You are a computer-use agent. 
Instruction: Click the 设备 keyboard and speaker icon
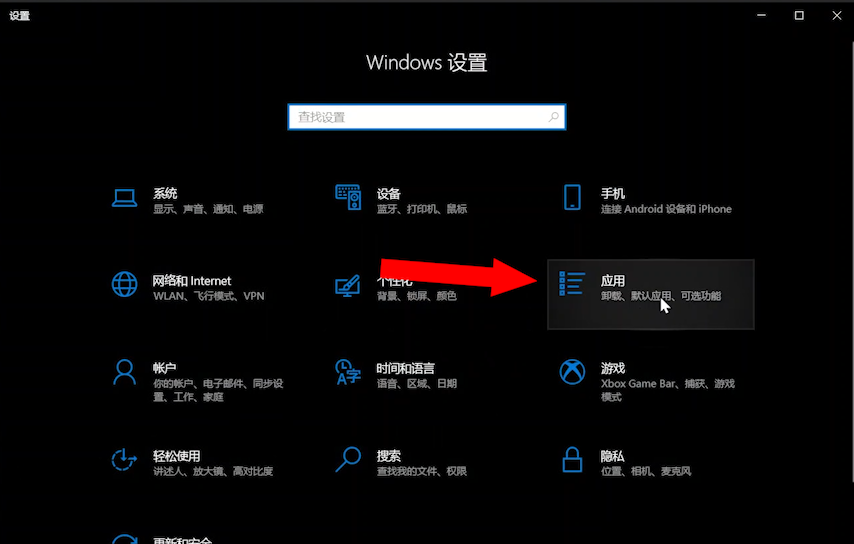348,197
